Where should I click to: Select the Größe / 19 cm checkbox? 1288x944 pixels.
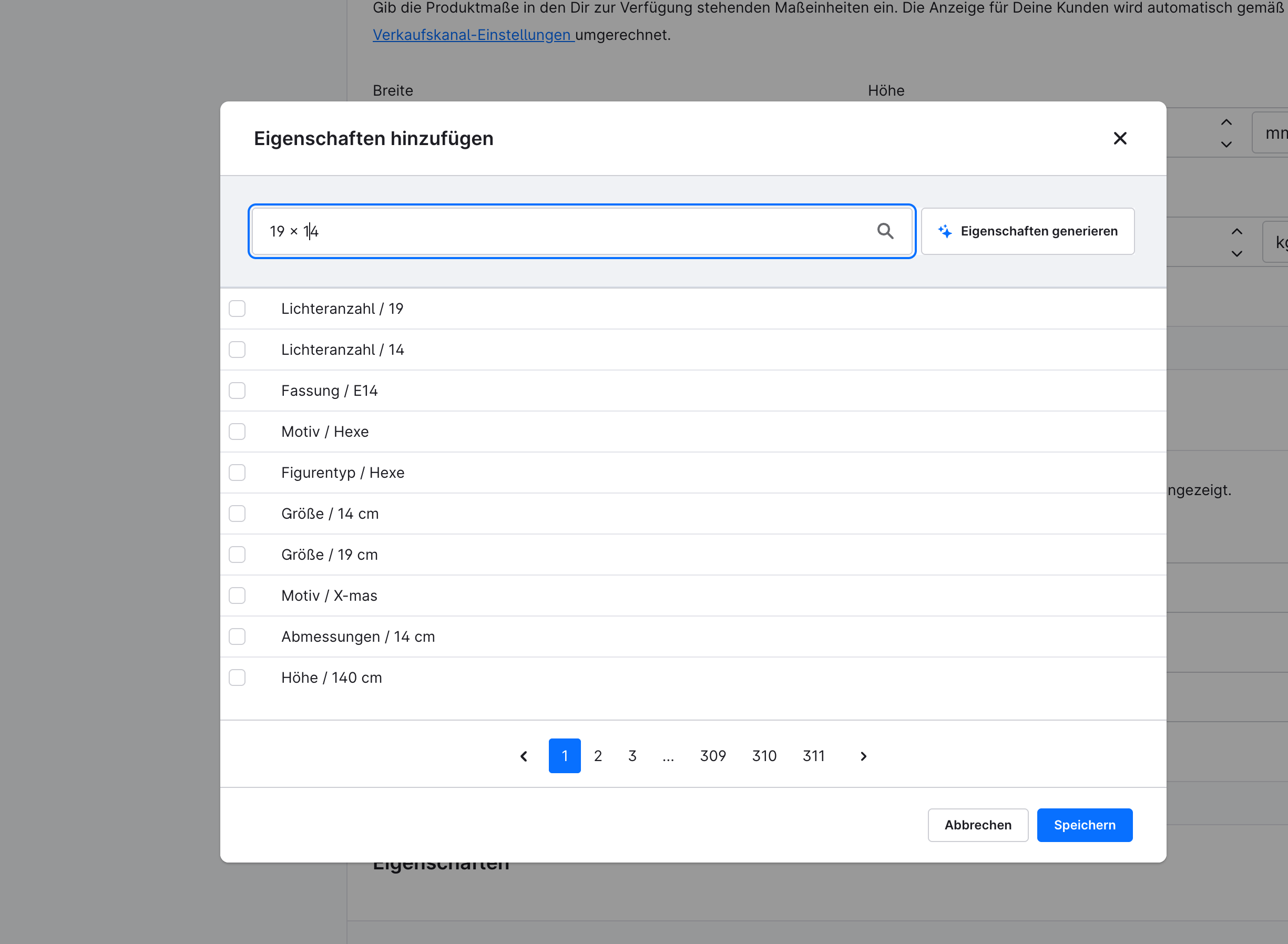click(237, 555)
